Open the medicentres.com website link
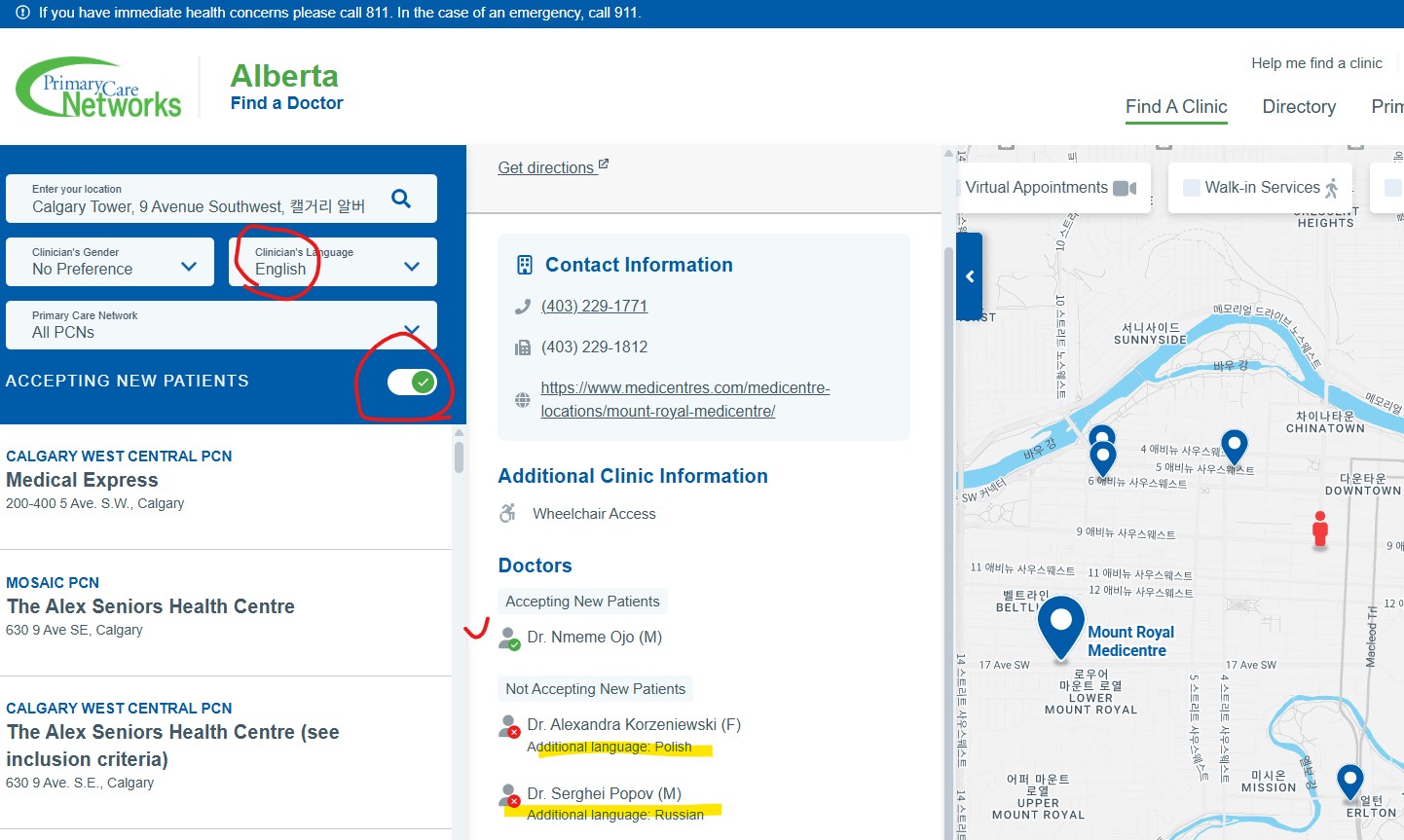 684,399
